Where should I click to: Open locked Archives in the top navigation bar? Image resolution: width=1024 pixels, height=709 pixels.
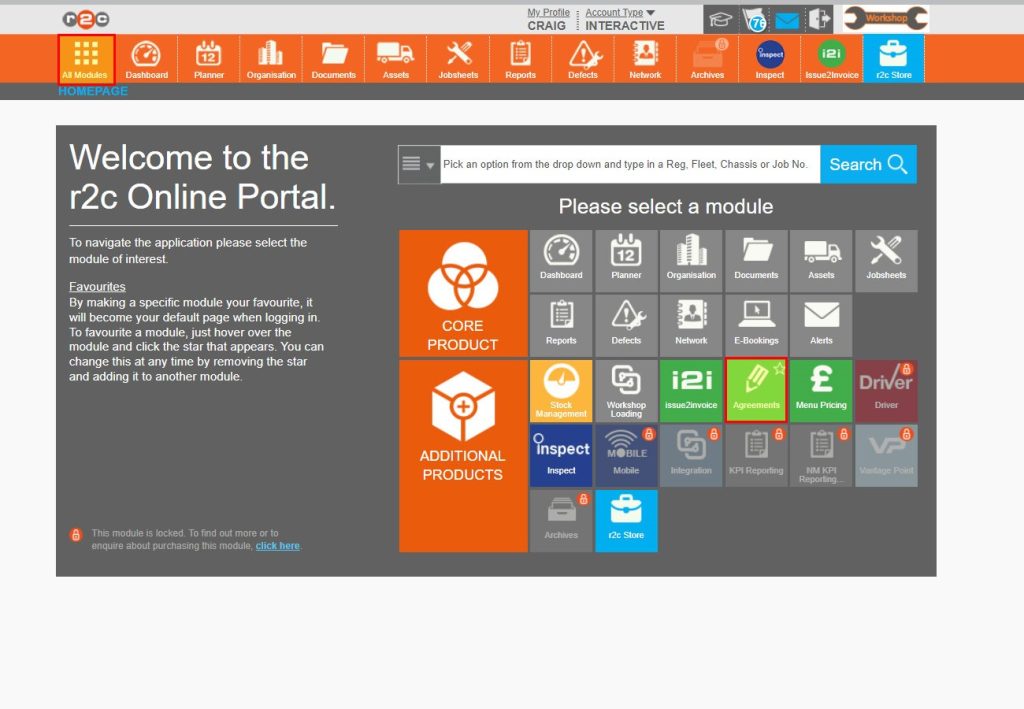tap(707, 59)
